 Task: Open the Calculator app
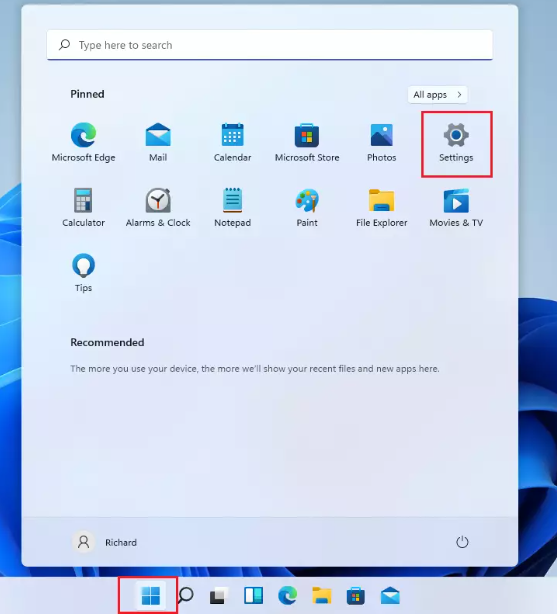click(x=83, y=208)
